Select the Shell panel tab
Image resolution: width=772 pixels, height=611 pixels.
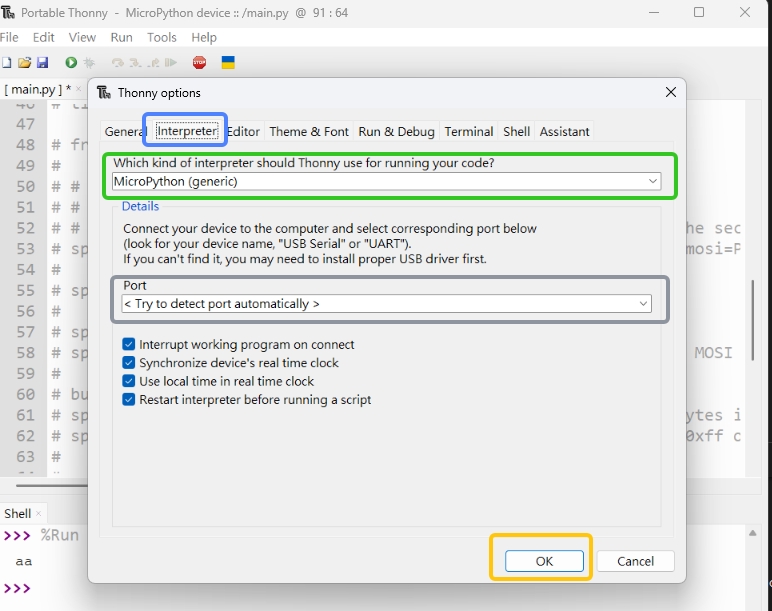(x=17, y=514)
